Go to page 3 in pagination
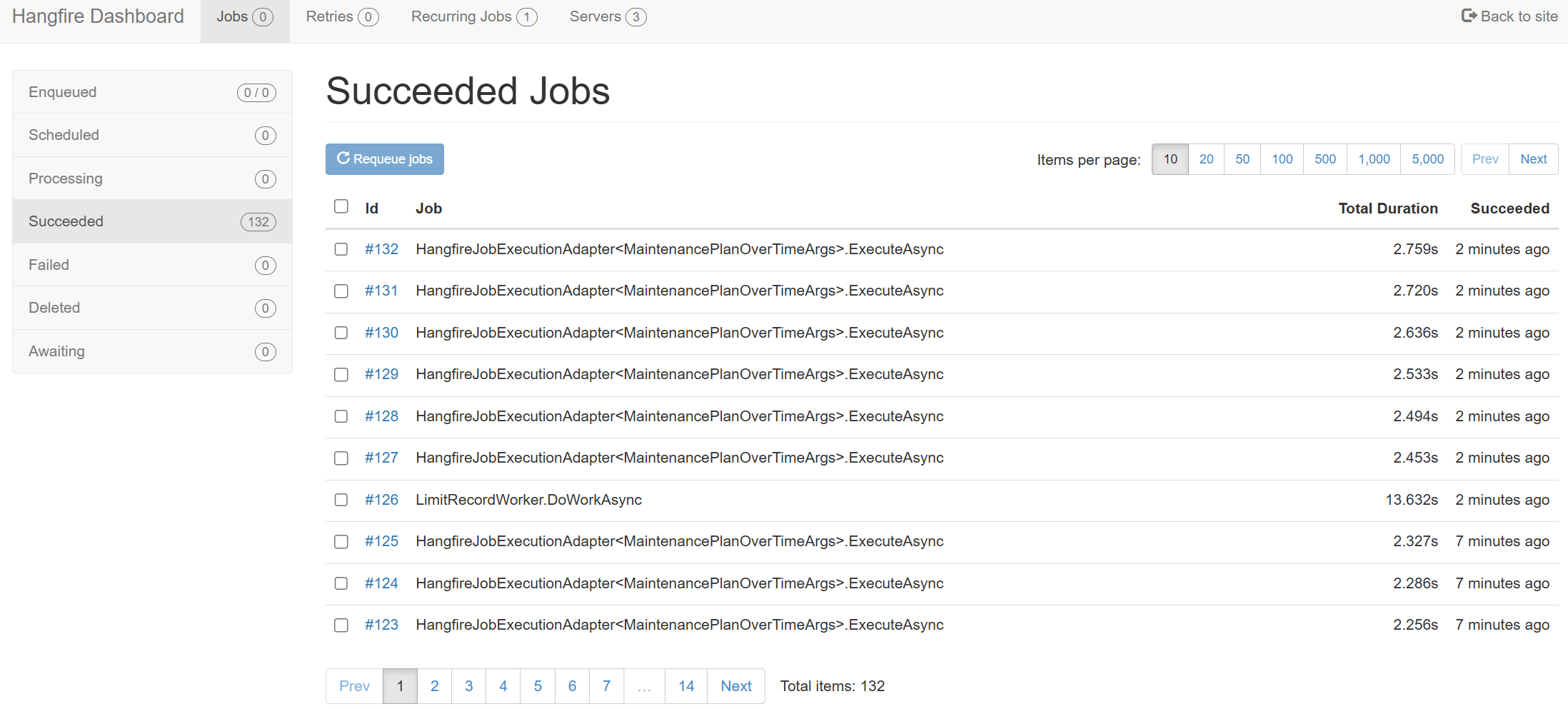 (x=469, y=686)
